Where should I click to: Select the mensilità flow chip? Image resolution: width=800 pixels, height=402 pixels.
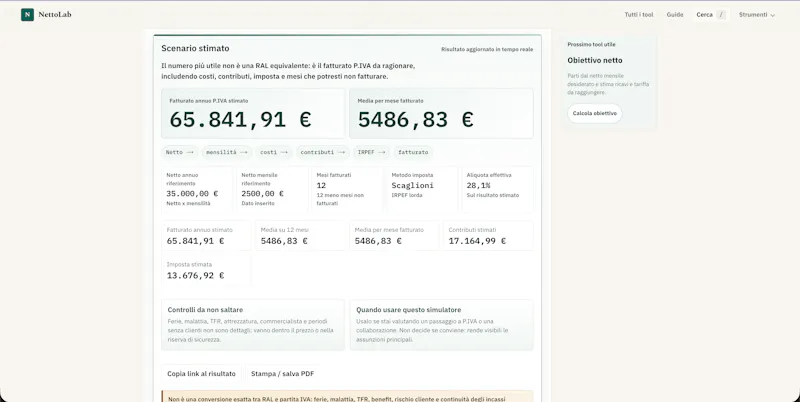(x=227, y=152)
